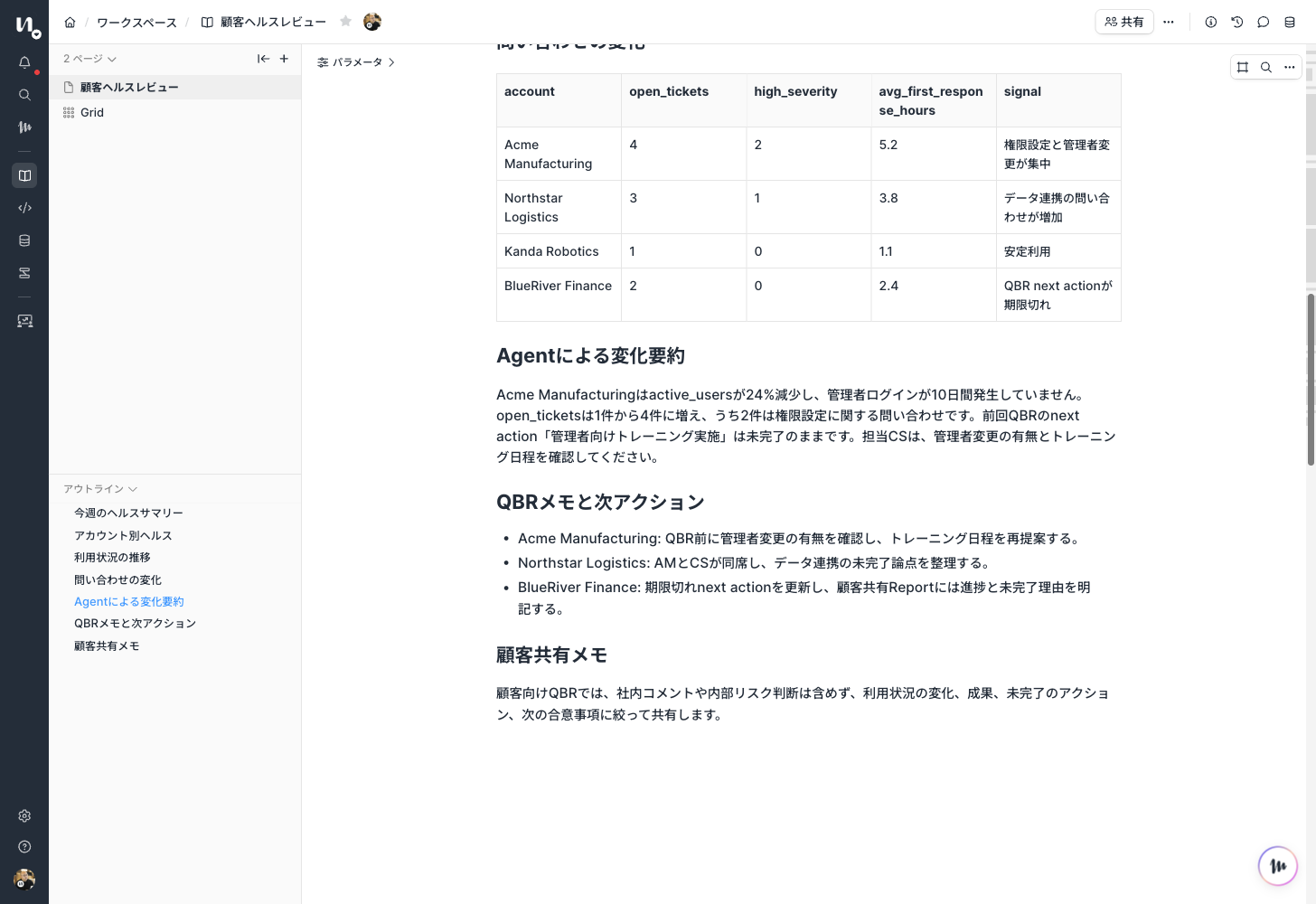Jump to Agentによる変化要約 outline item
The height and width of the screenshot is (904, 1316).
[x=129, y=602]
